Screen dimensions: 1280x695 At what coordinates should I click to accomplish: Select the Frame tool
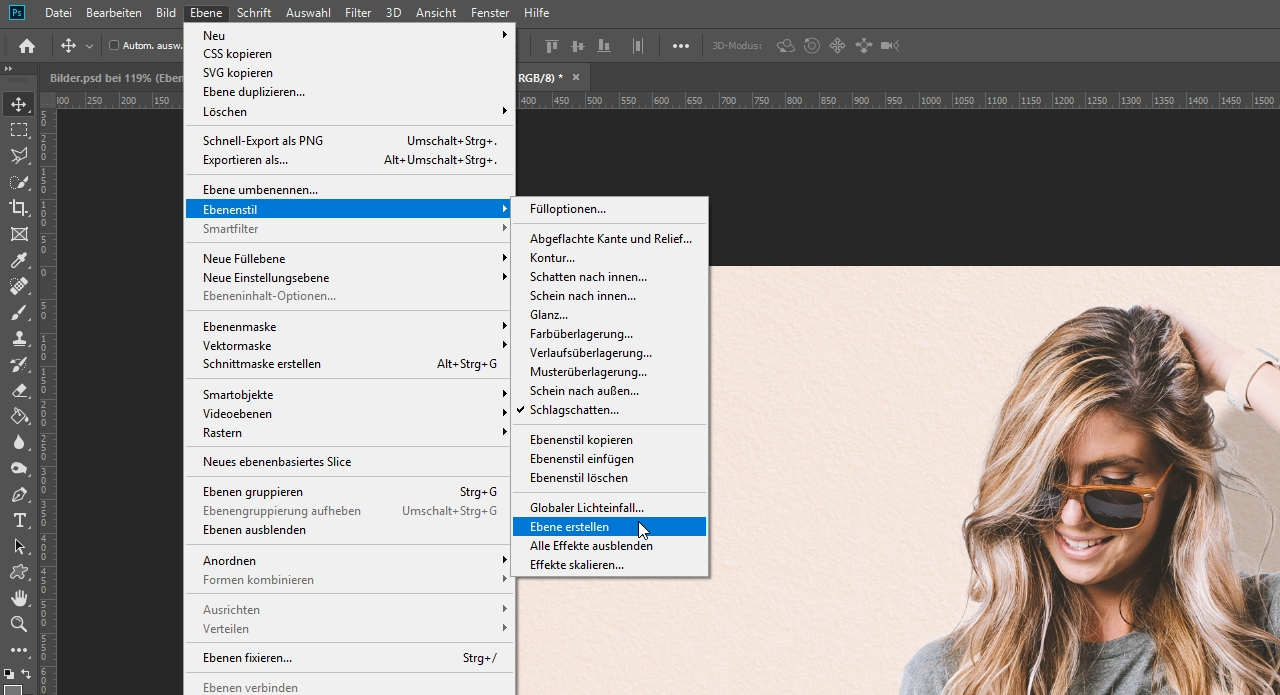[19, 234]
